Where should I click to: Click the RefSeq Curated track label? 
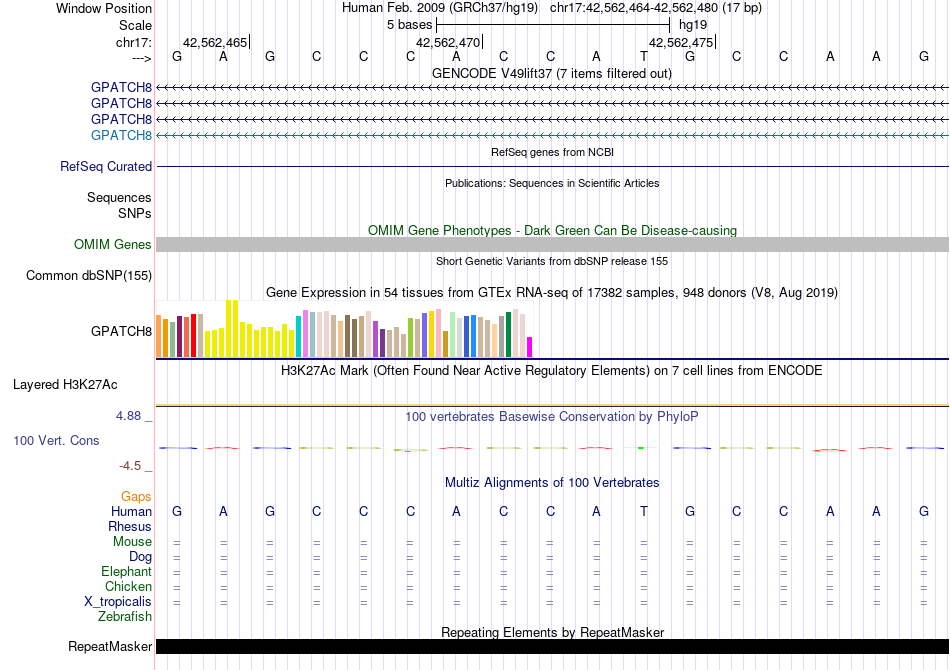pyautogui.click(x=106, y=167)
